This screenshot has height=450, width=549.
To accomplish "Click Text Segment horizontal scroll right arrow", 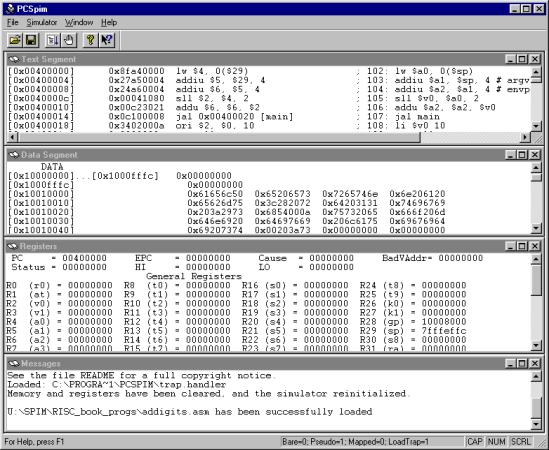I will 525,137.
